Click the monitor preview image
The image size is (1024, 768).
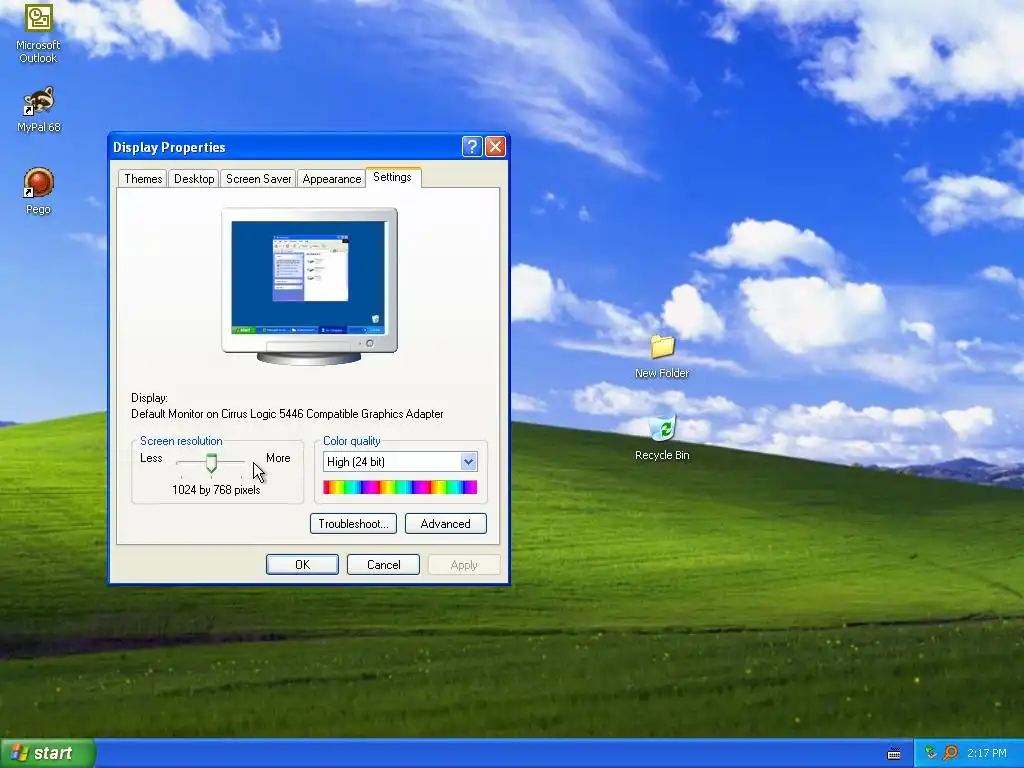click(309, 286)
